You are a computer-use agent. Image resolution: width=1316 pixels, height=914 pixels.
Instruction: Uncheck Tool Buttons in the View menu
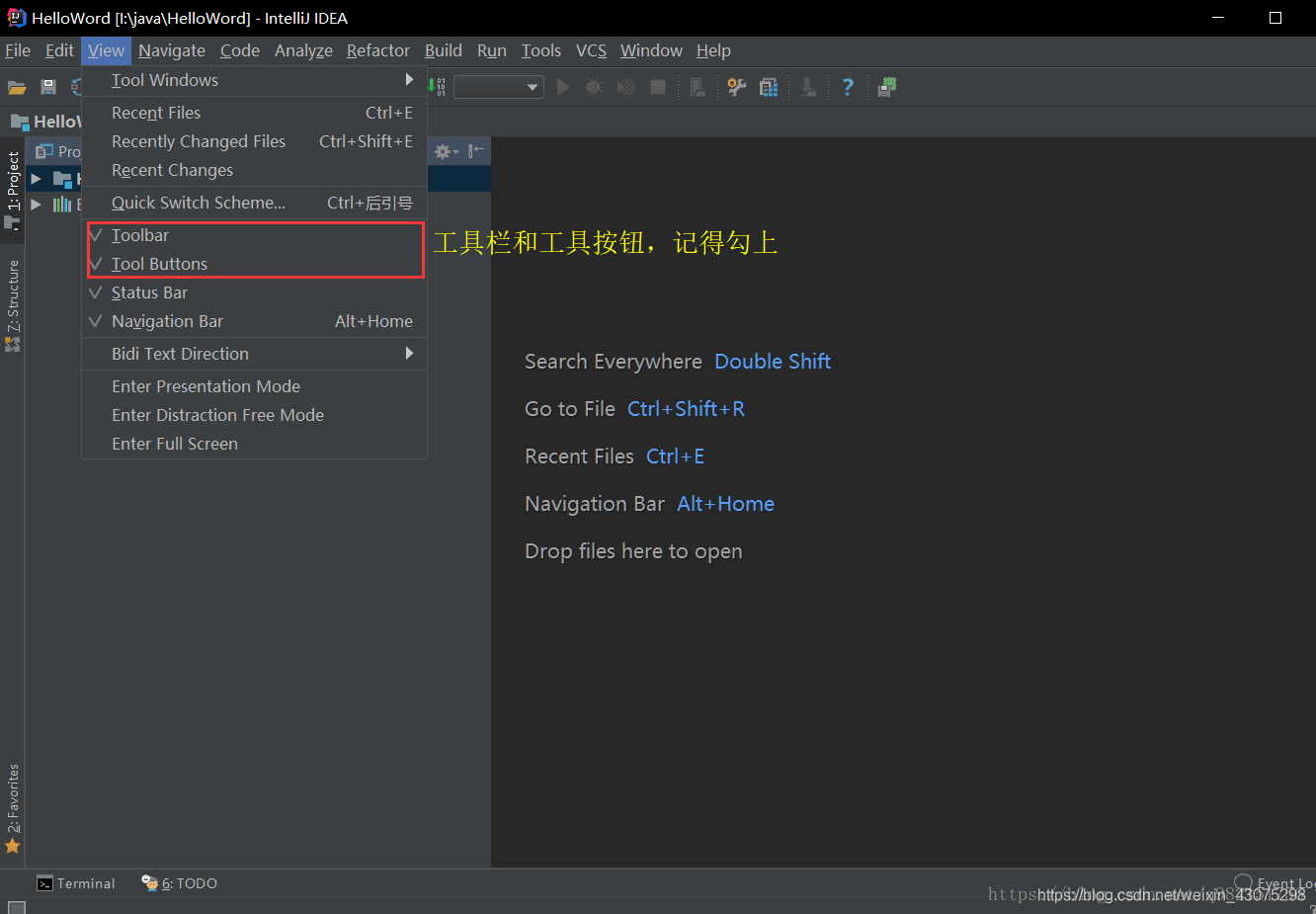pyautogui.click(x=255, y=264)
